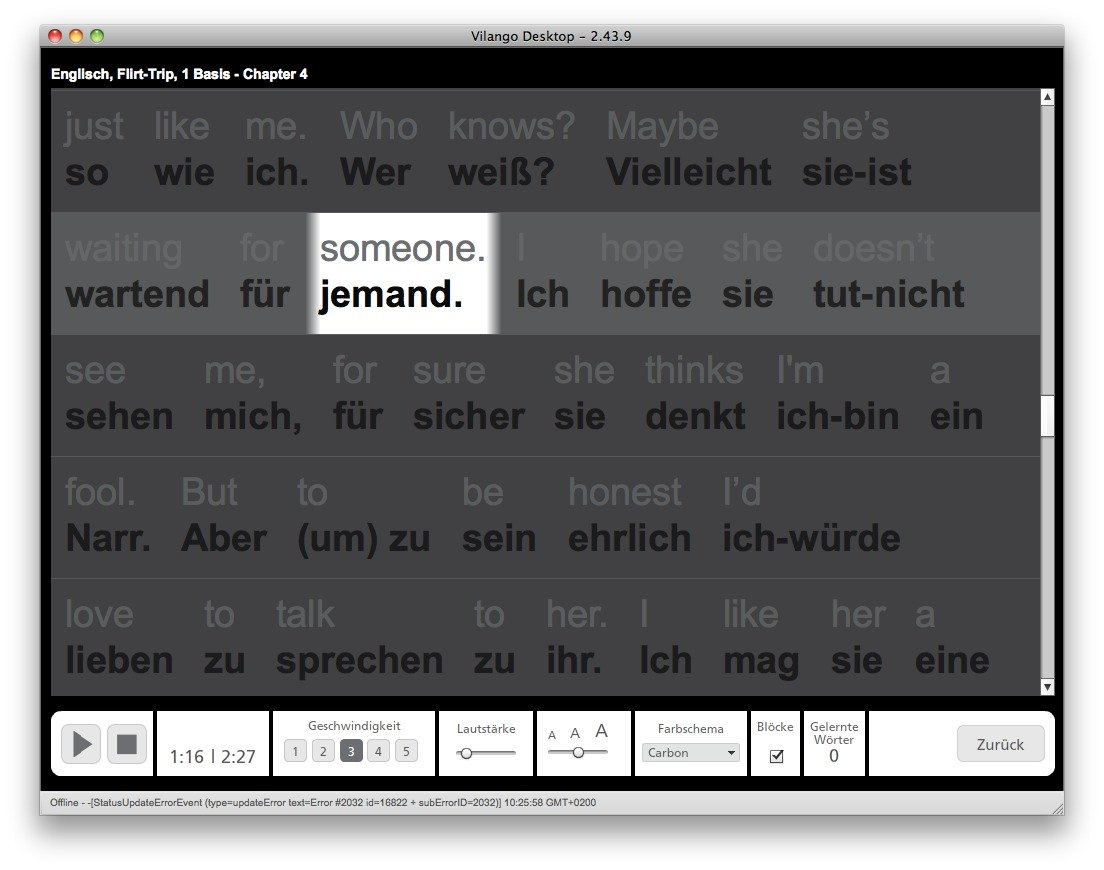The width and height of the screenshot is (1104, 870).
Task: Click the font size slider handle
Action: (578, 752)
